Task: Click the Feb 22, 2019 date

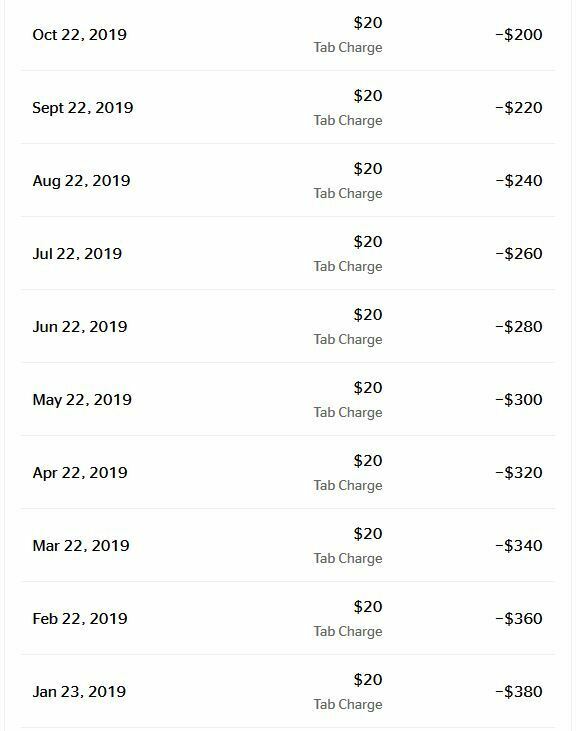Action: coord(80,619)
